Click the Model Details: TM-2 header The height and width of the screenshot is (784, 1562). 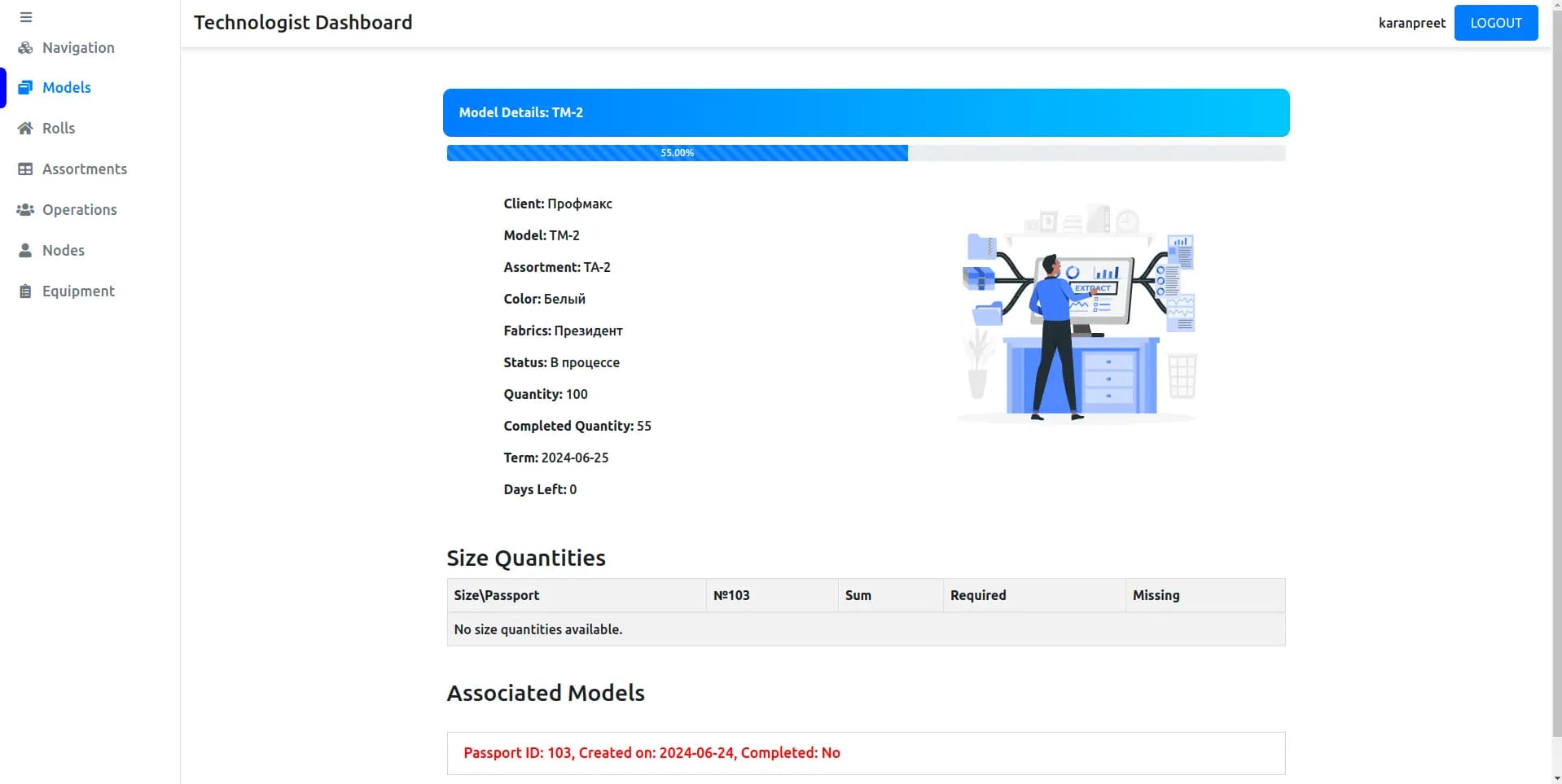click(x=866, y=112)
